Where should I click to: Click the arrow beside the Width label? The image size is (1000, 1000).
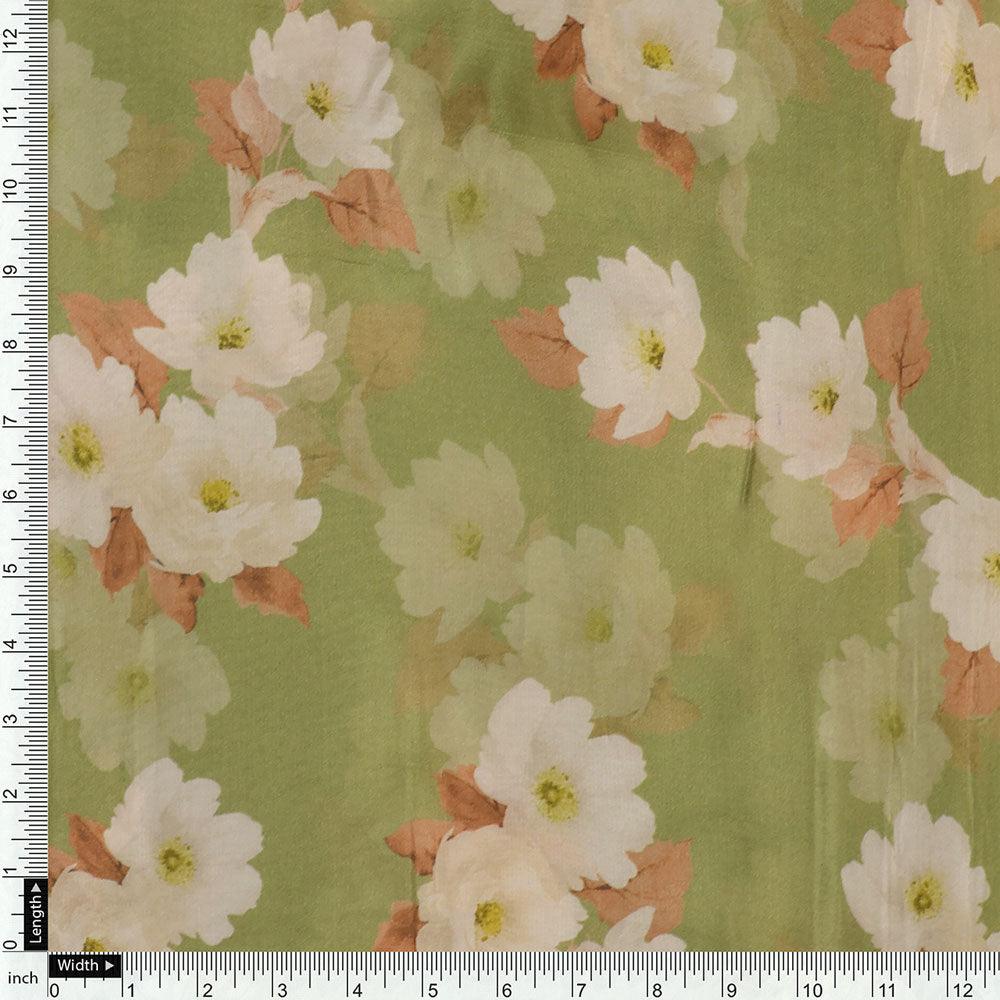point(109,964)
